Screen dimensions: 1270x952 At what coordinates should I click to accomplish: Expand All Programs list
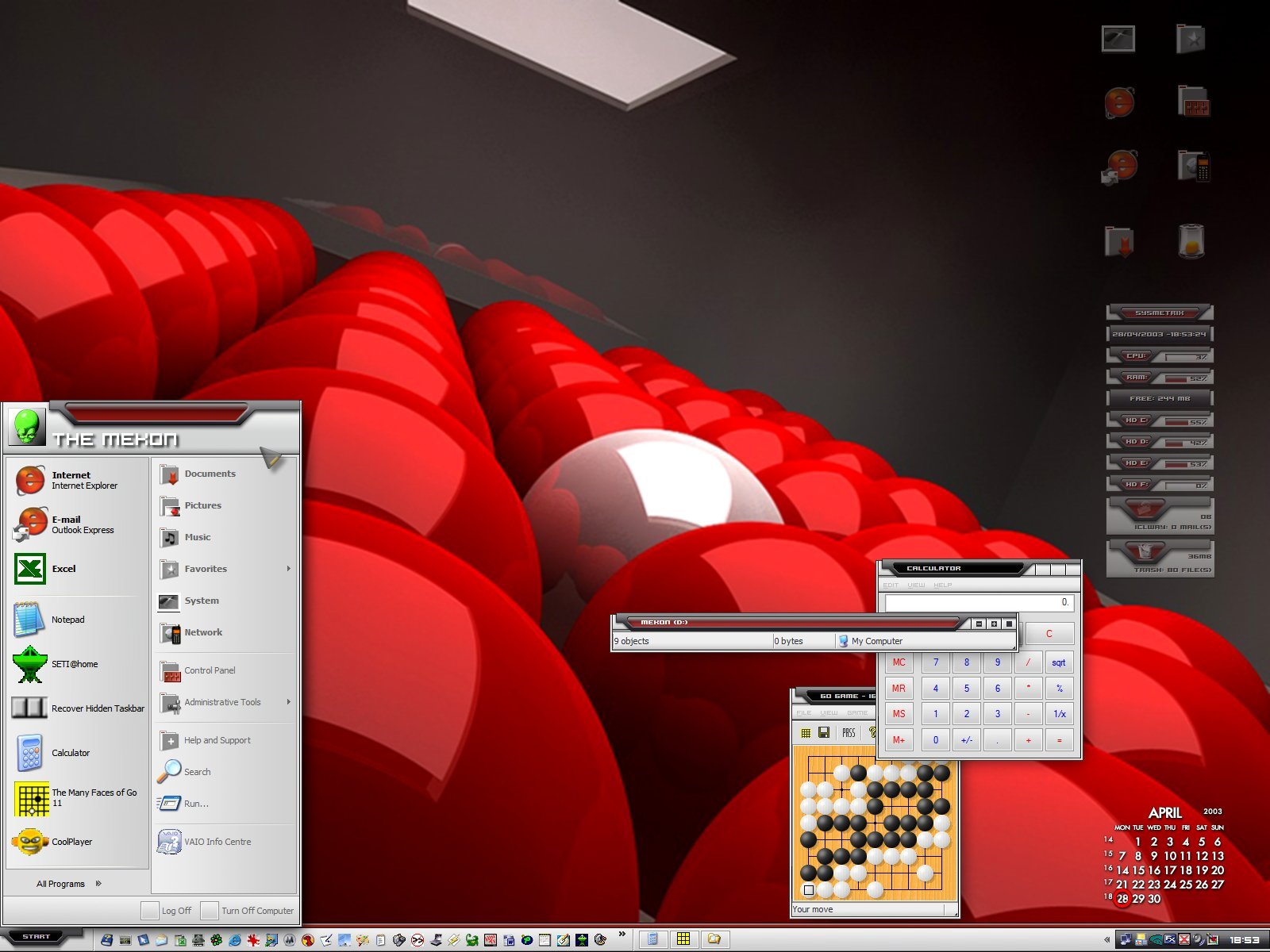pos(68,884)
